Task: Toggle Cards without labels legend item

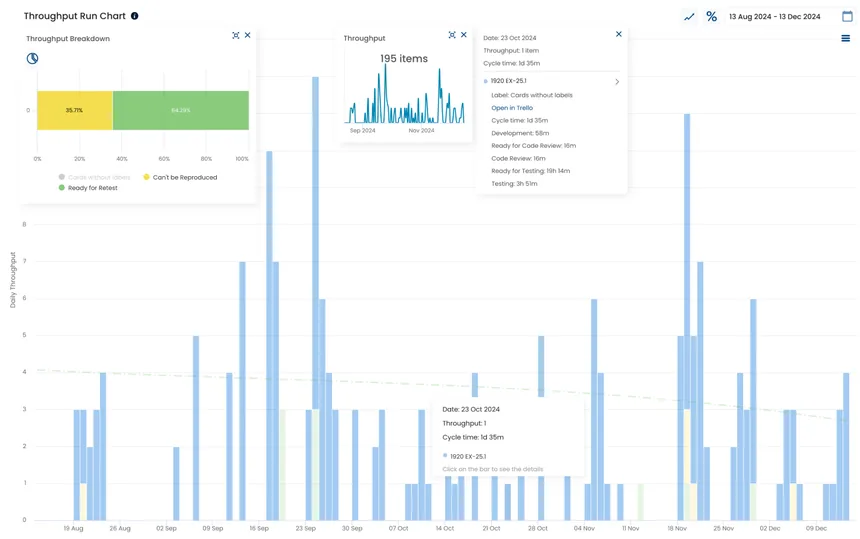Action: [x=94, y=177]
